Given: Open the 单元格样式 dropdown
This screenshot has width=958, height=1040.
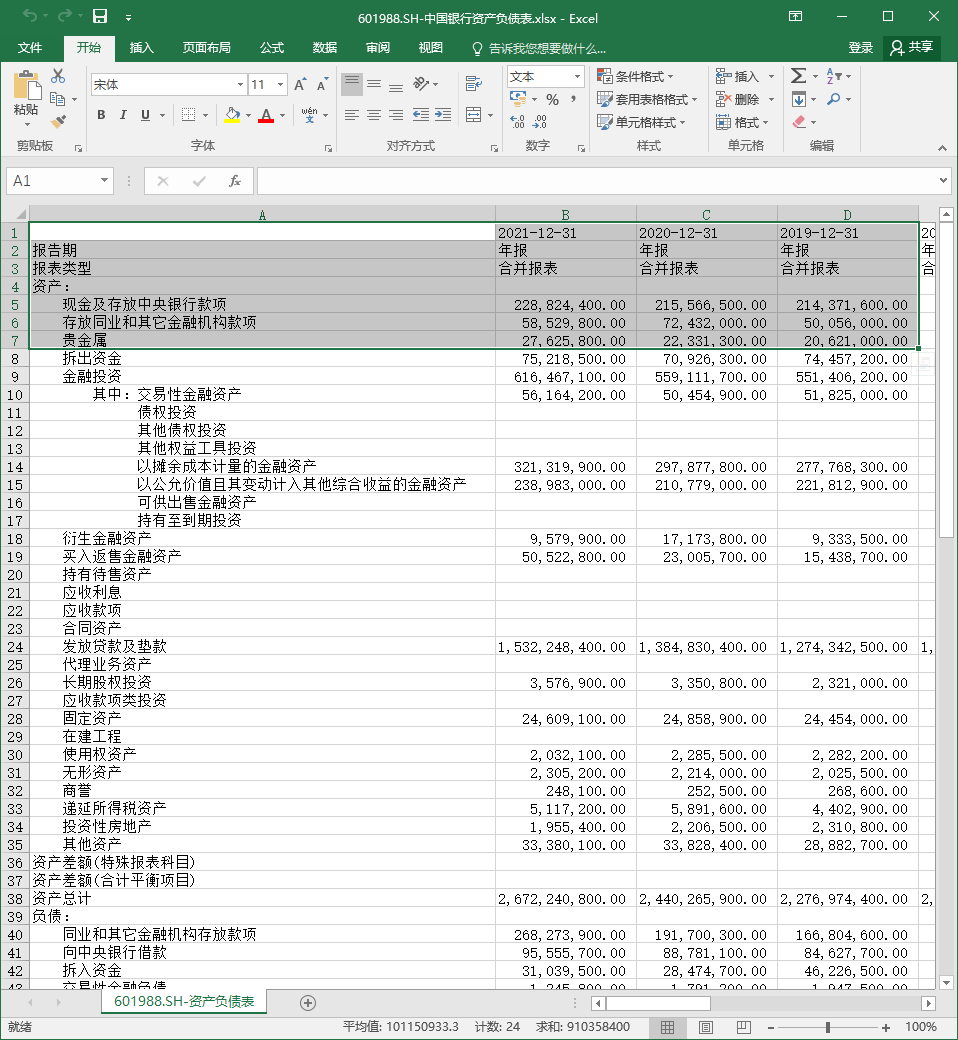Looking at the screenshot, I should 642,122.
